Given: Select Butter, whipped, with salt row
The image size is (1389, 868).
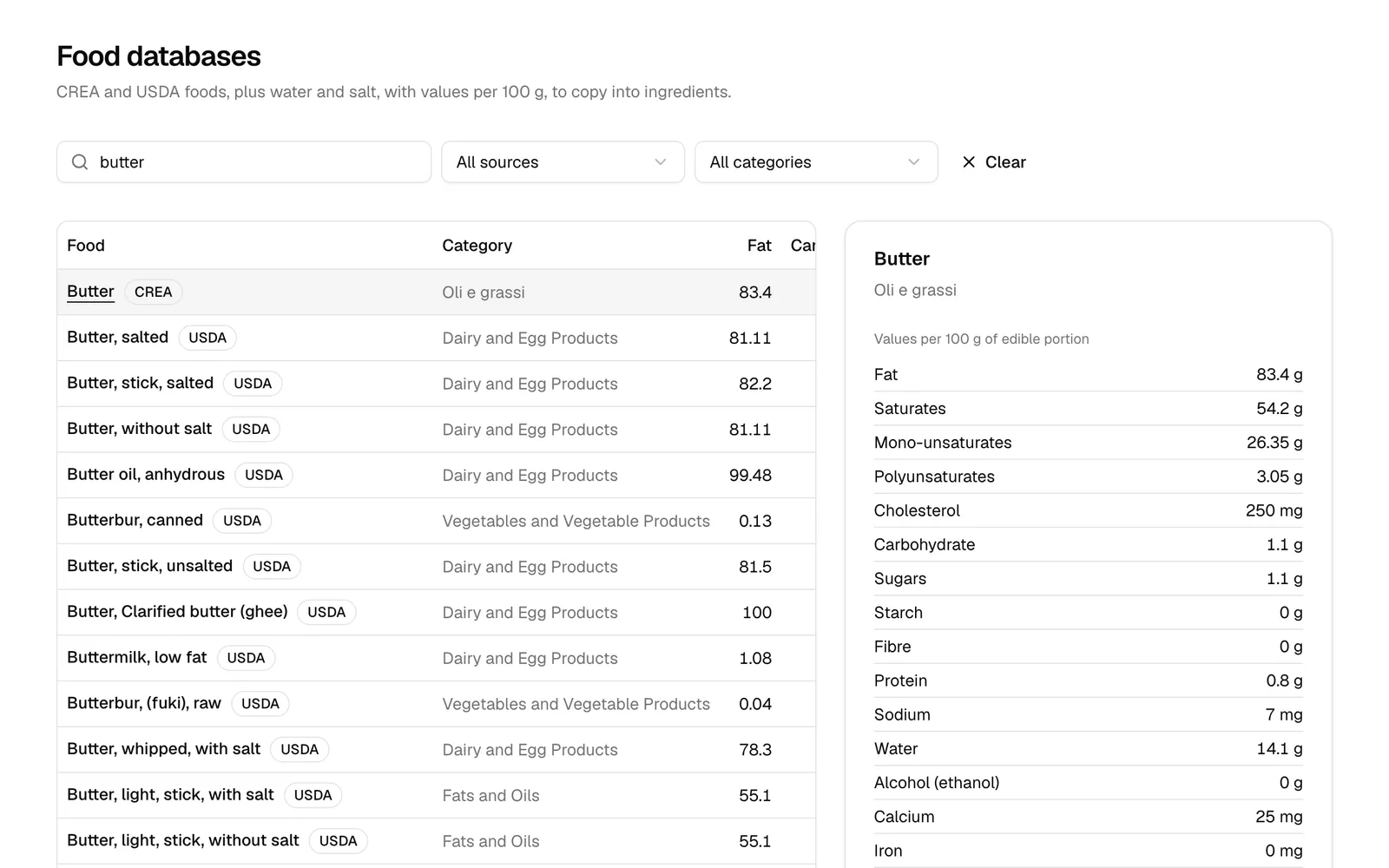Looking at the screenshot, I should (436, 750).
